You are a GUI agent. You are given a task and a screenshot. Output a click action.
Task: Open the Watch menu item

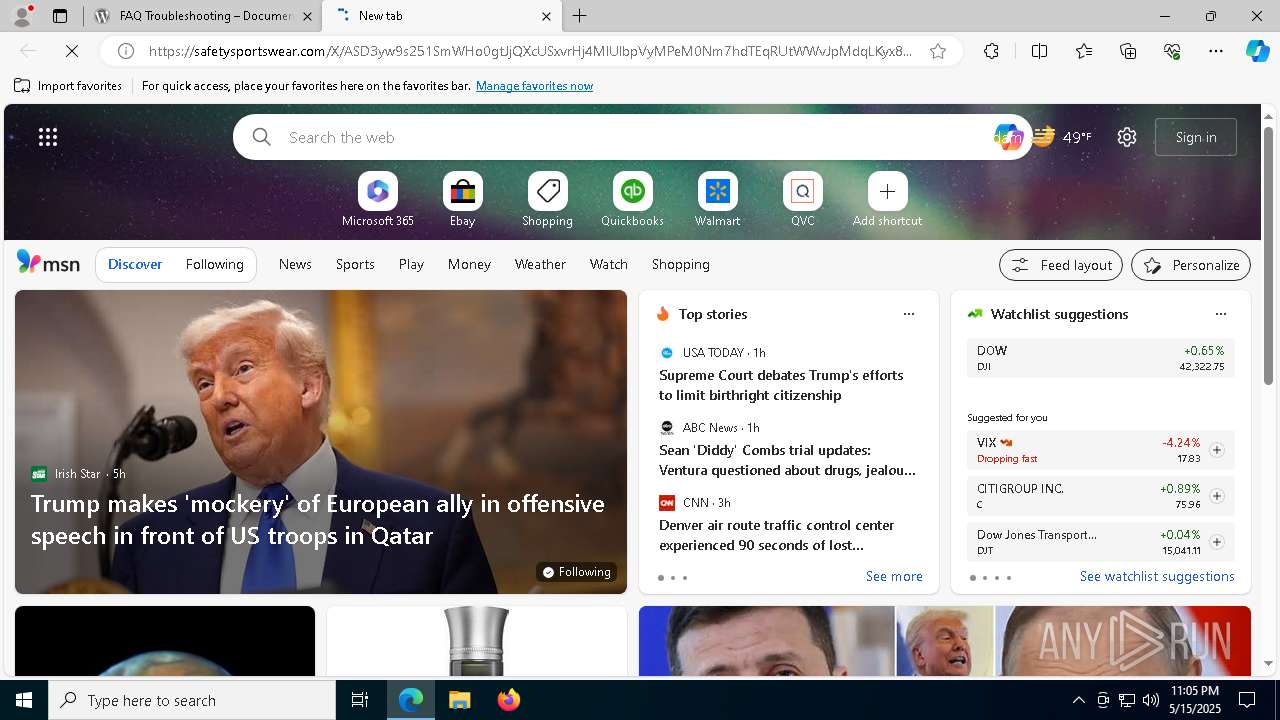[x=609, y=264]
